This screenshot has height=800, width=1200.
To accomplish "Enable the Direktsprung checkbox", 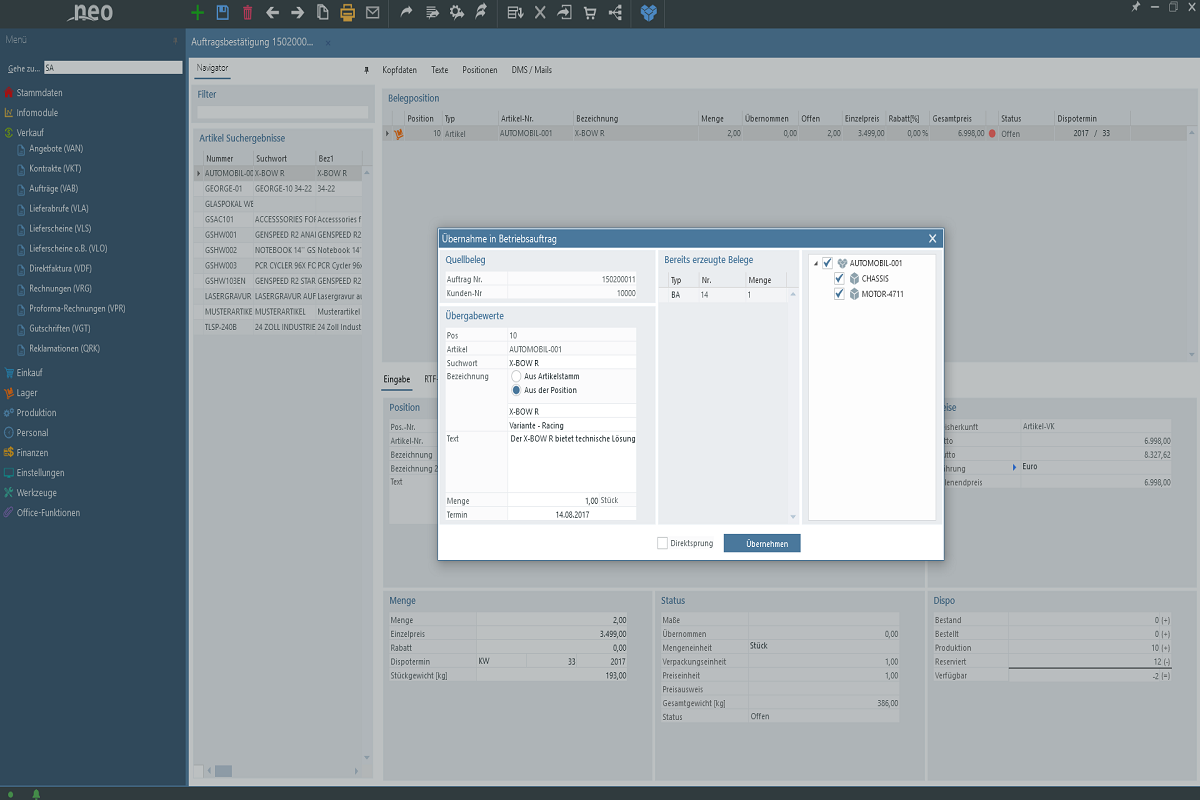I will (662, 543).
